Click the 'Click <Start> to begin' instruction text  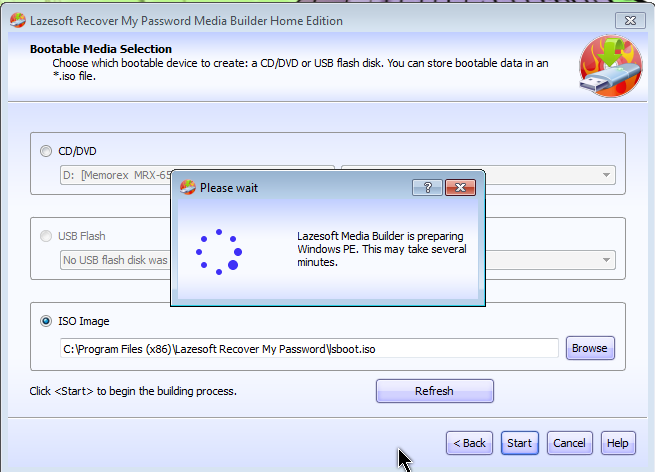click(133, 391)
